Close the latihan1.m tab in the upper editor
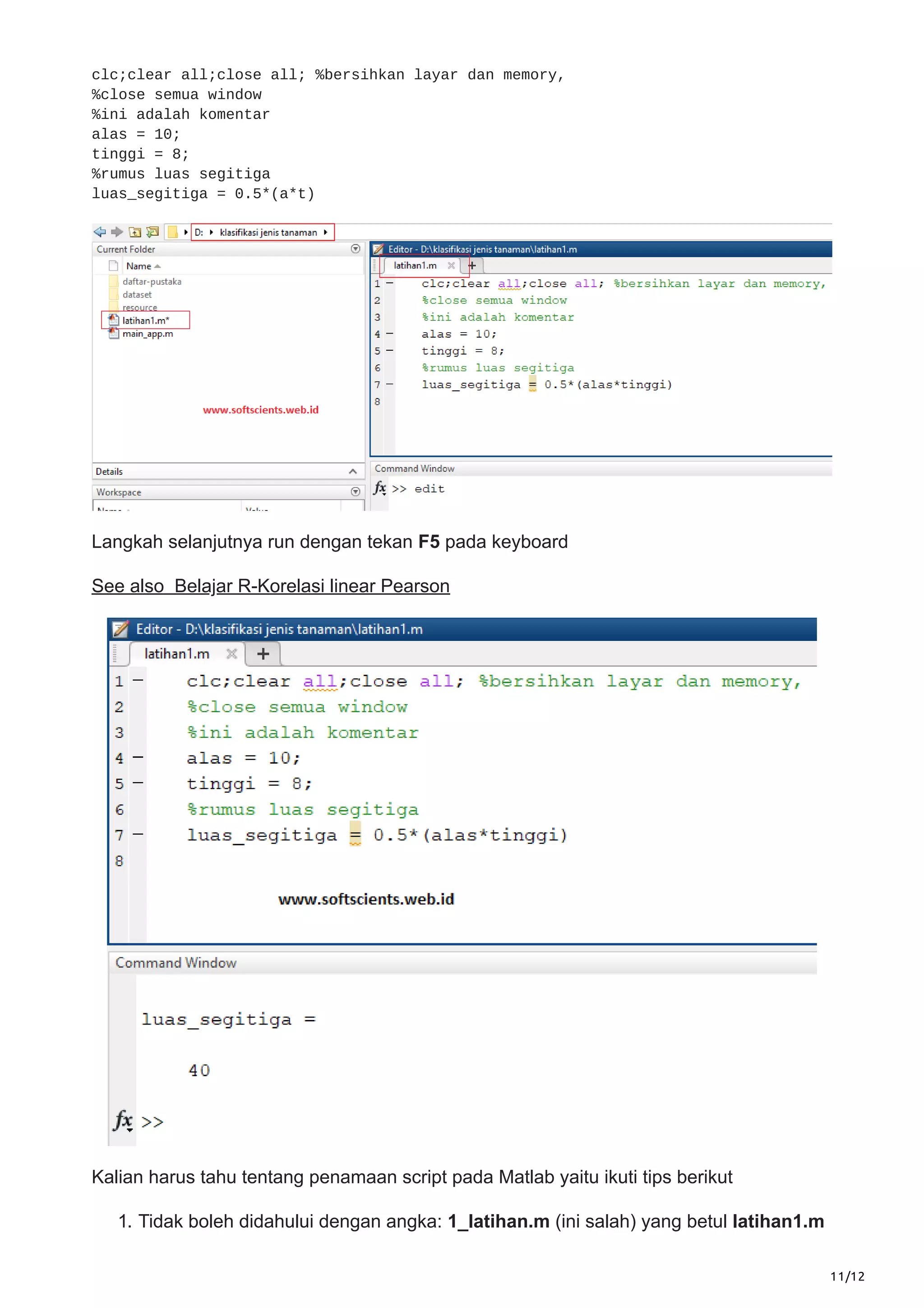 451,265
